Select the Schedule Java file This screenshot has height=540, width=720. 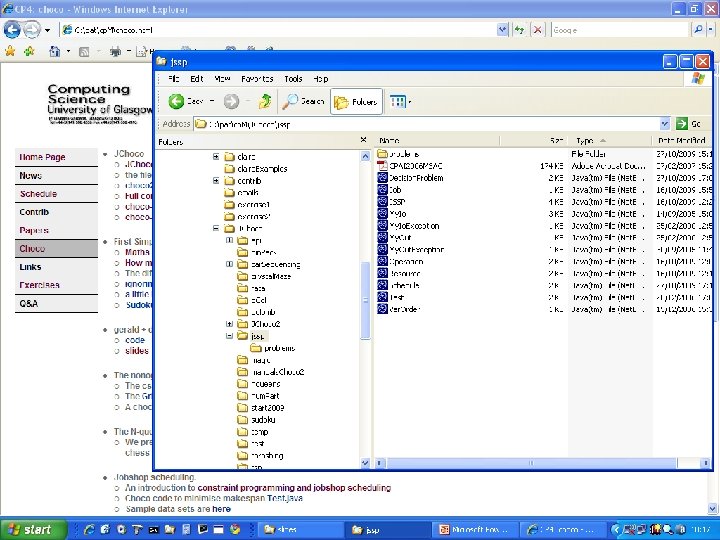coord(399,285)
